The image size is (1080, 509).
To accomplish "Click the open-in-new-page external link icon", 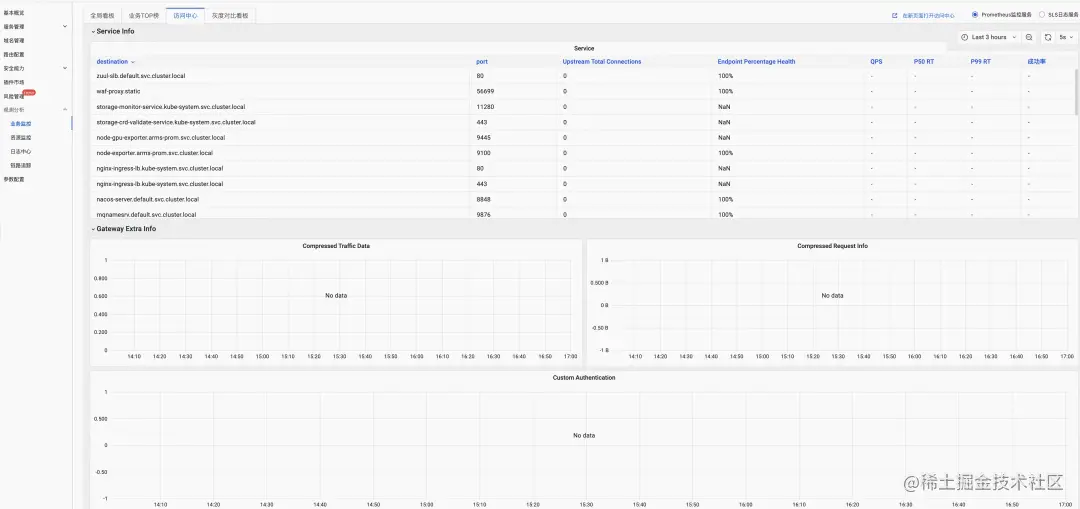I will pyautogui.click(x=895, y=15).
